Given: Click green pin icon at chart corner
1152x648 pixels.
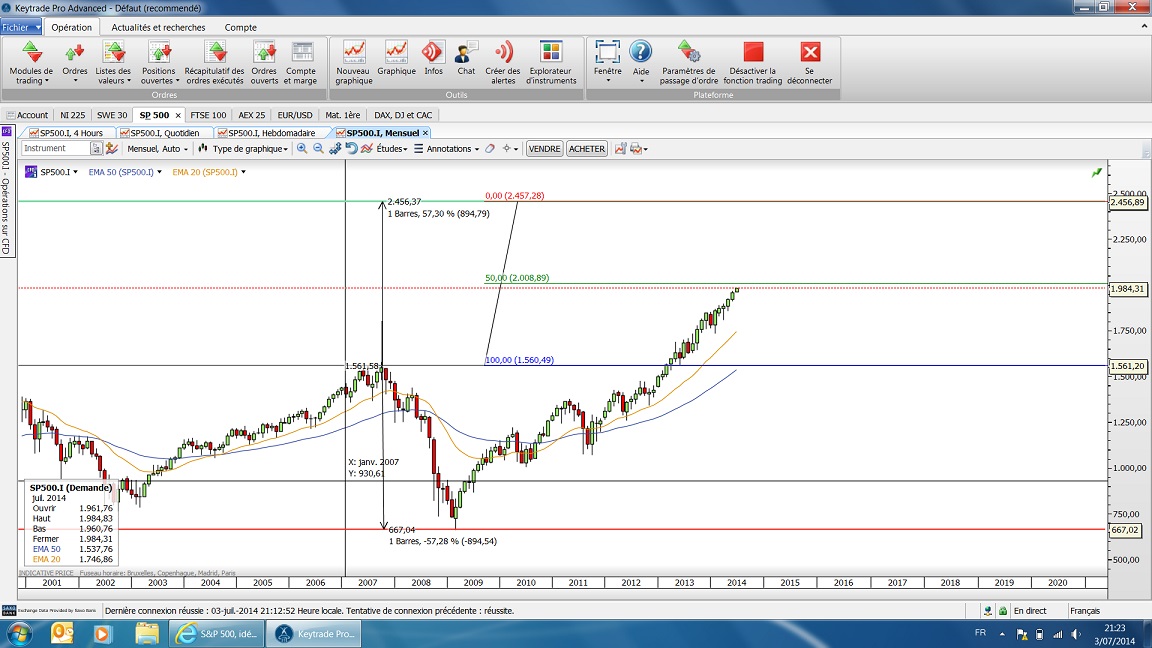Looking at the screenshot, I should point(1096,172).
